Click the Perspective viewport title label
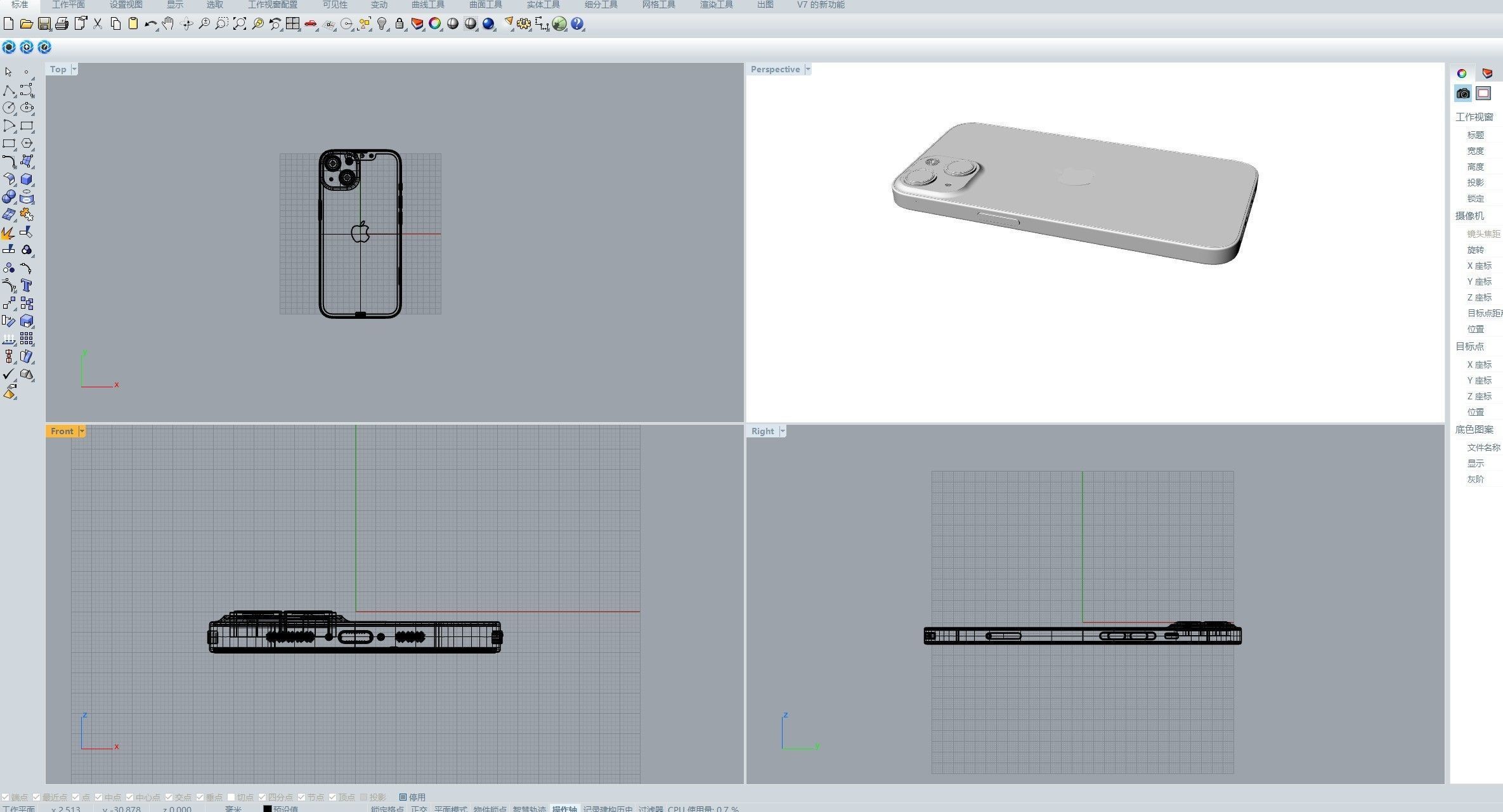Image resolution: width=1503 pixels, height=812 pixels. 775,69
